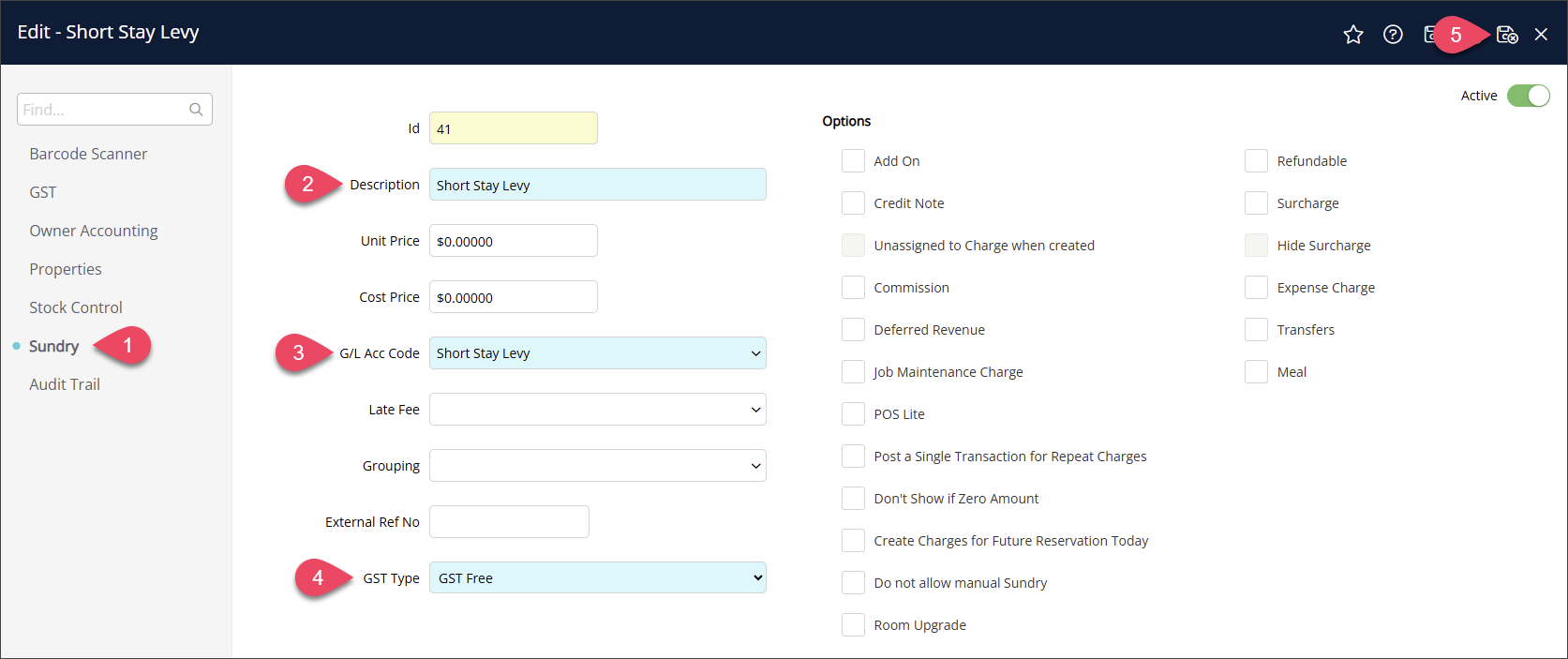1568x659 pixels.
Task: Click the Id field showing 41
Action: (514, 128)
